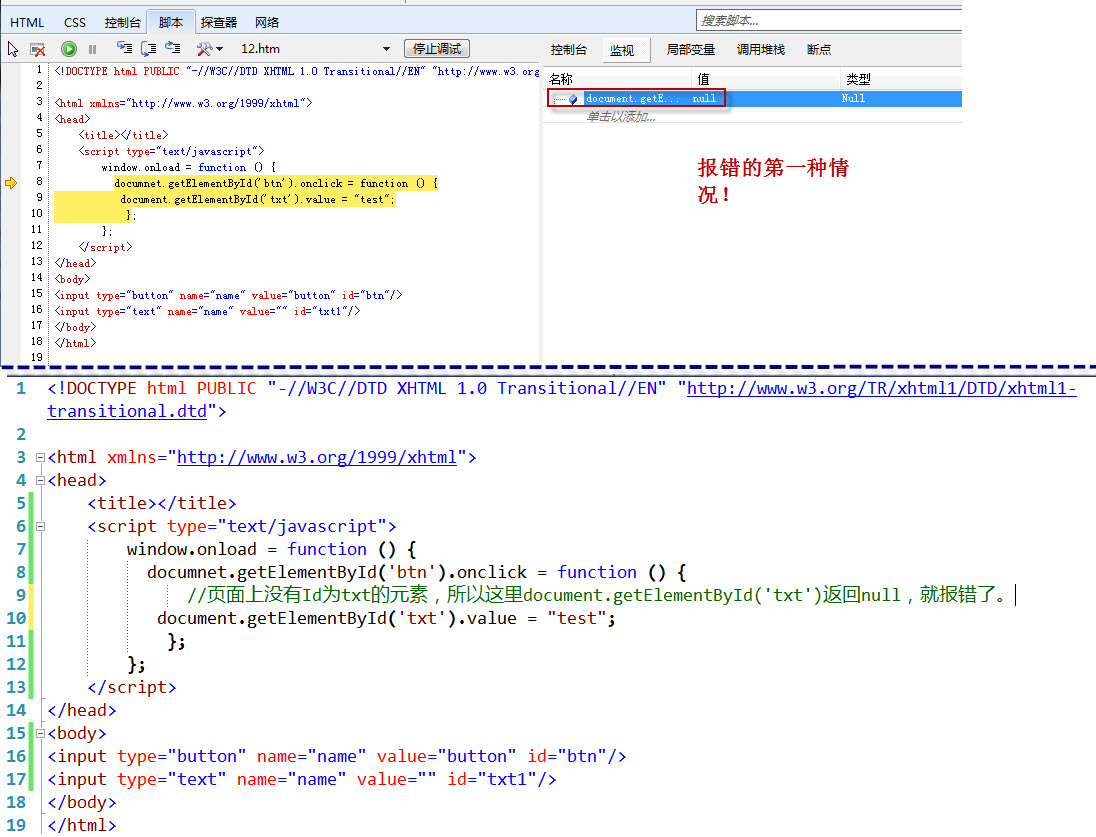Click the red disable-breakpoints icon
1096x837 pixels.
coord(37,48)
